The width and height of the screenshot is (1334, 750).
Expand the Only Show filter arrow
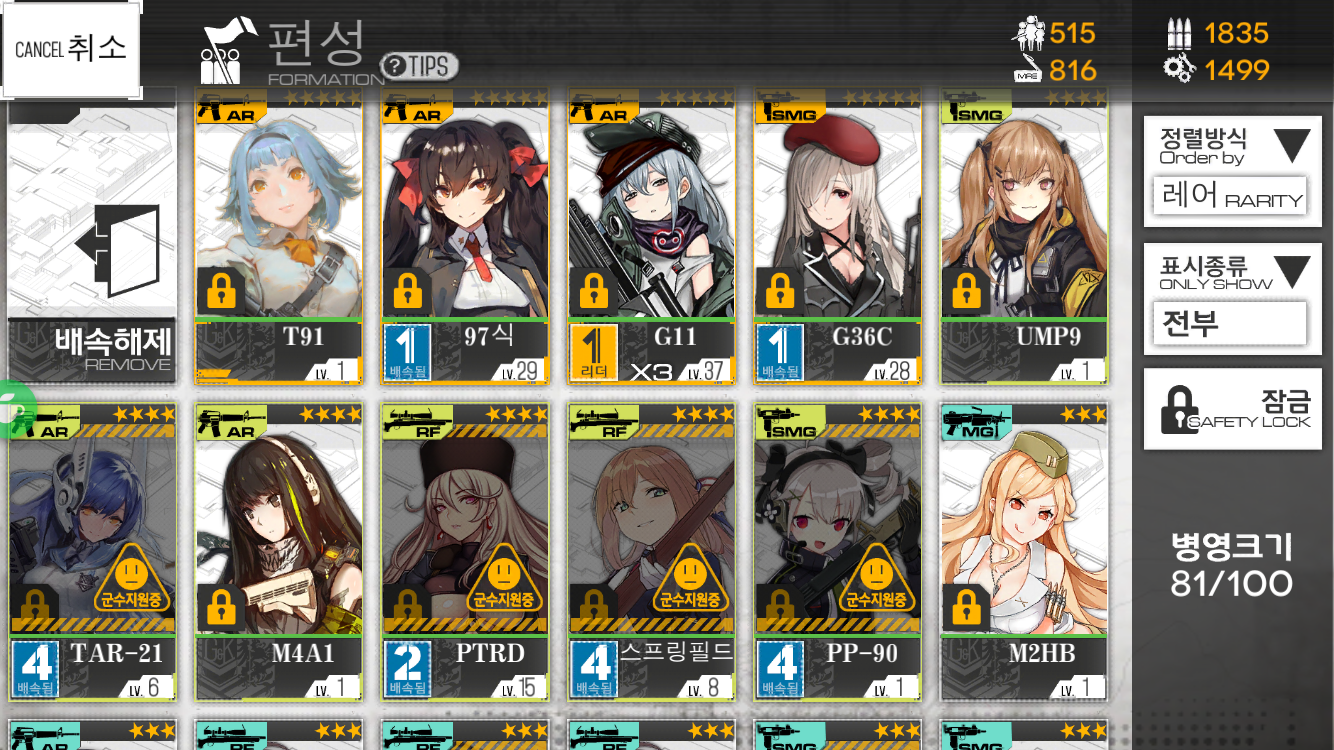click(1291, 272)
